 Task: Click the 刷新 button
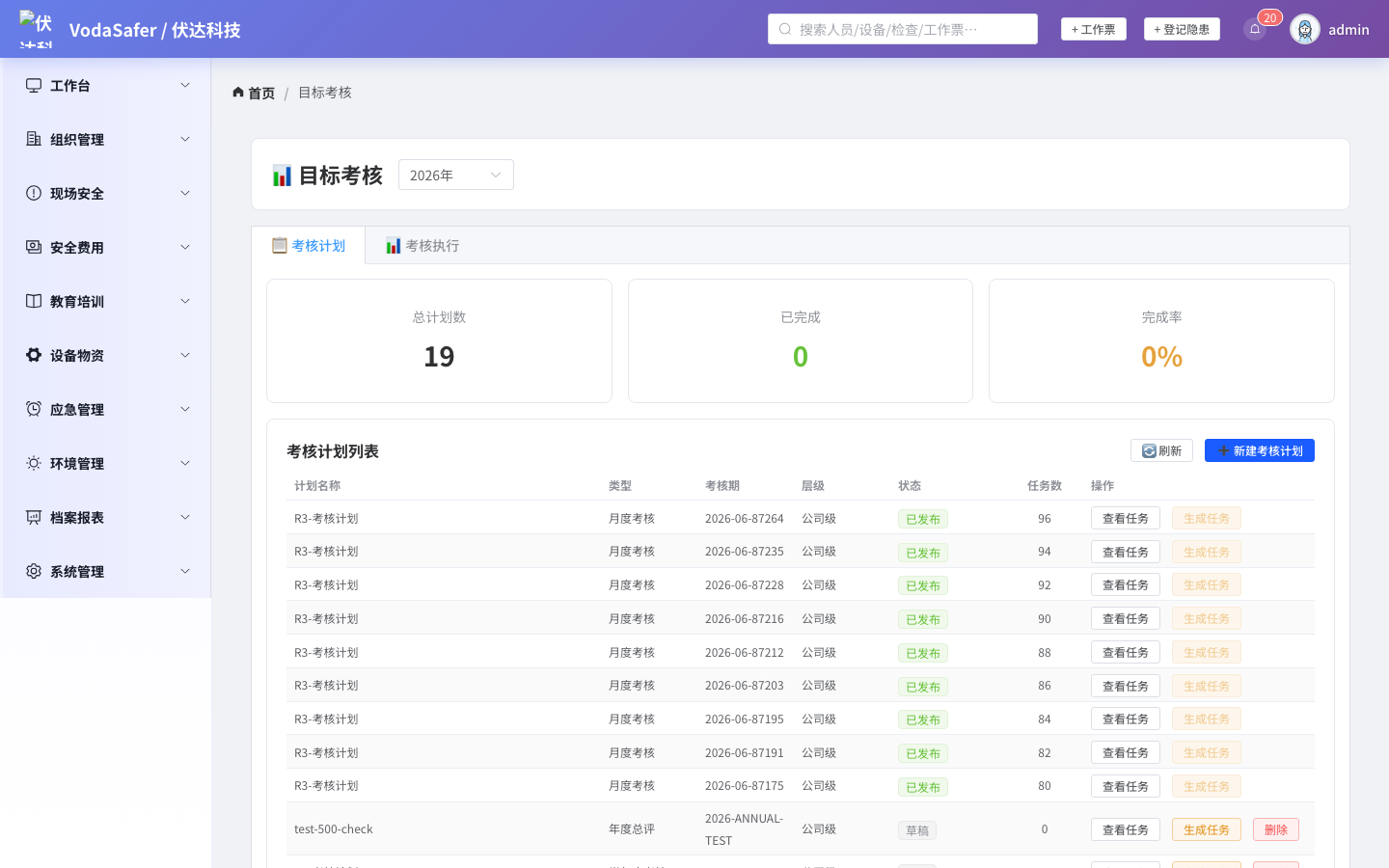click(1161, 450)
